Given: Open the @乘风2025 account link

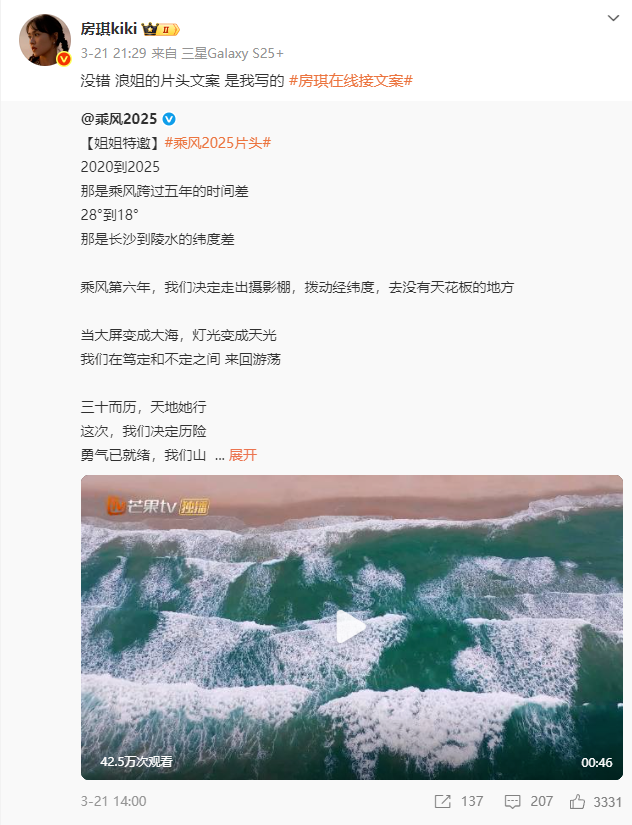Looking at the screenshot, I should click(x=119, y=119).
